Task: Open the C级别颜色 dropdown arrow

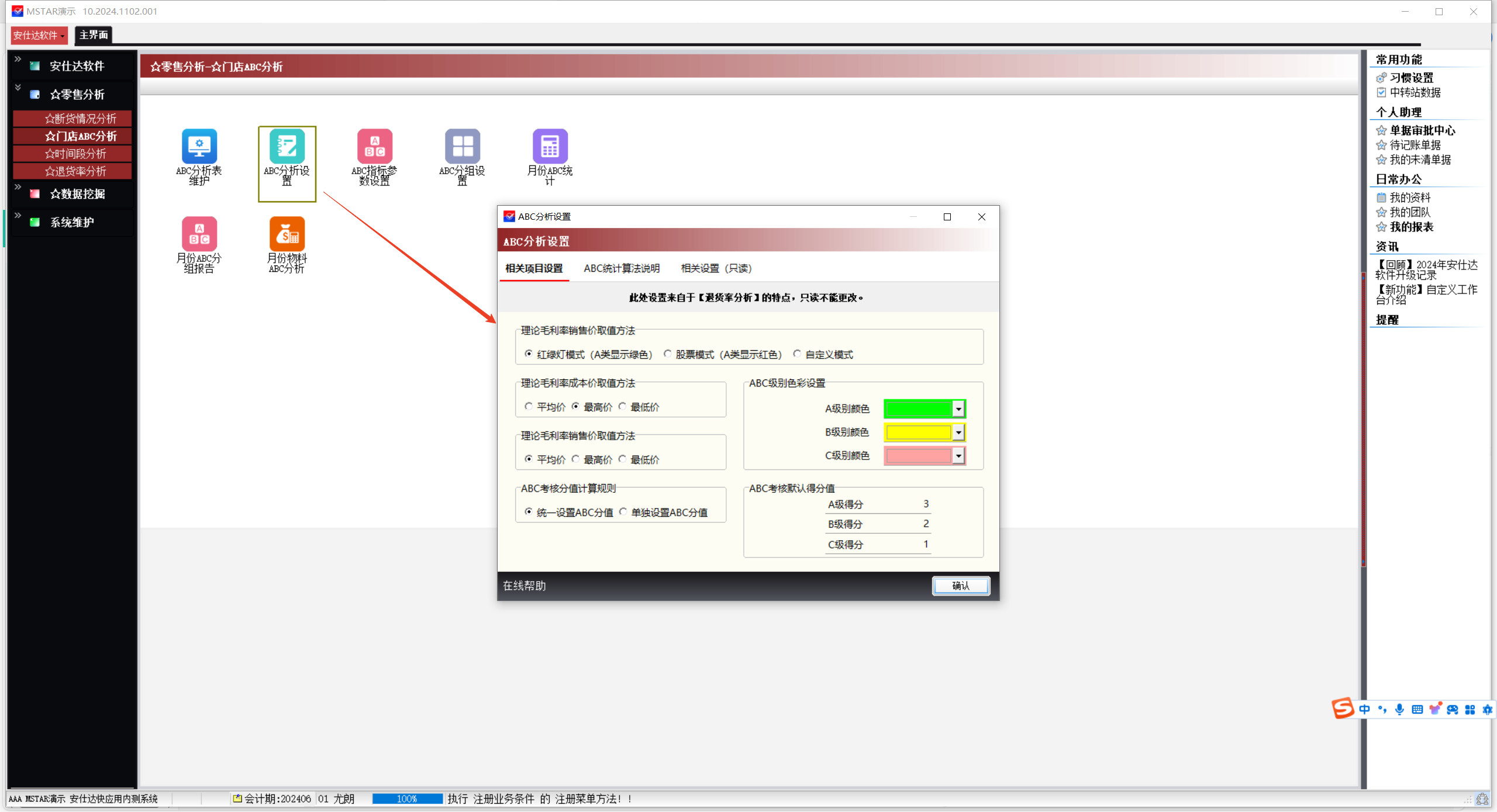Action: tap(958, 456)
